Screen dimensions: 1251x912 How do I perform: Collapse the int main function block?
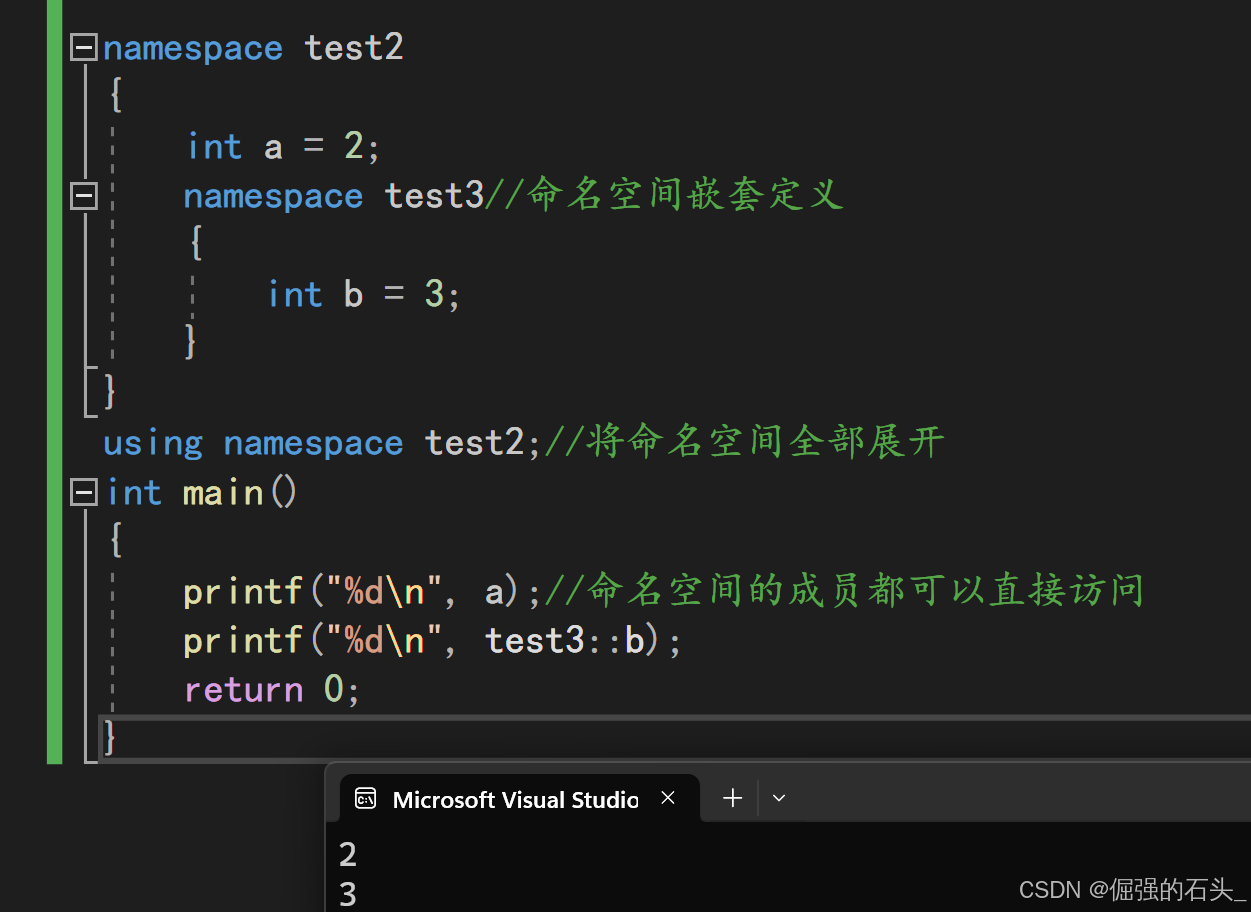pos(84,492)
